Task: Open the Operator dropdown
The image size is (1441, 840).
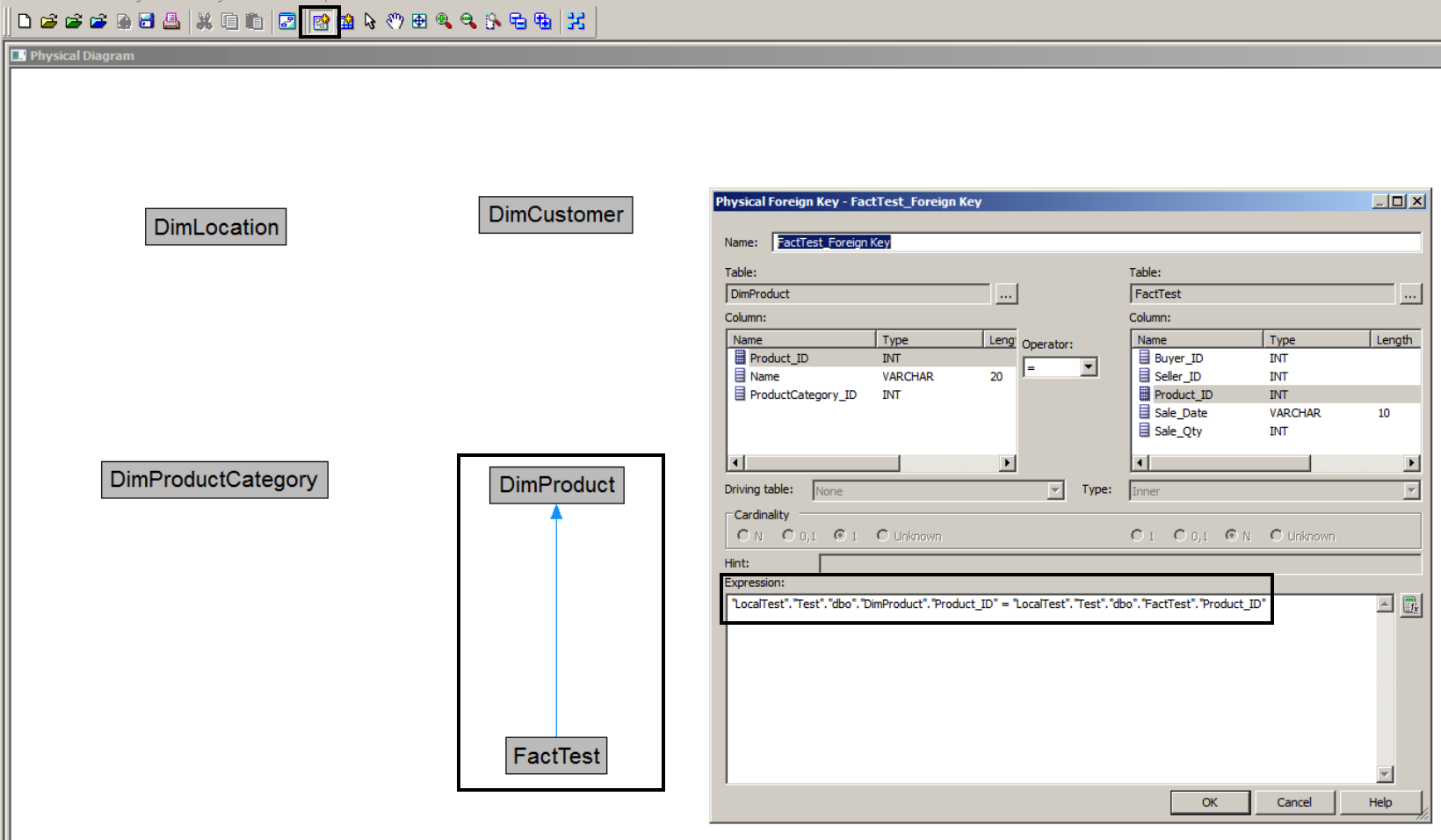Action: pyautogui.click(x=1089, y=367)
